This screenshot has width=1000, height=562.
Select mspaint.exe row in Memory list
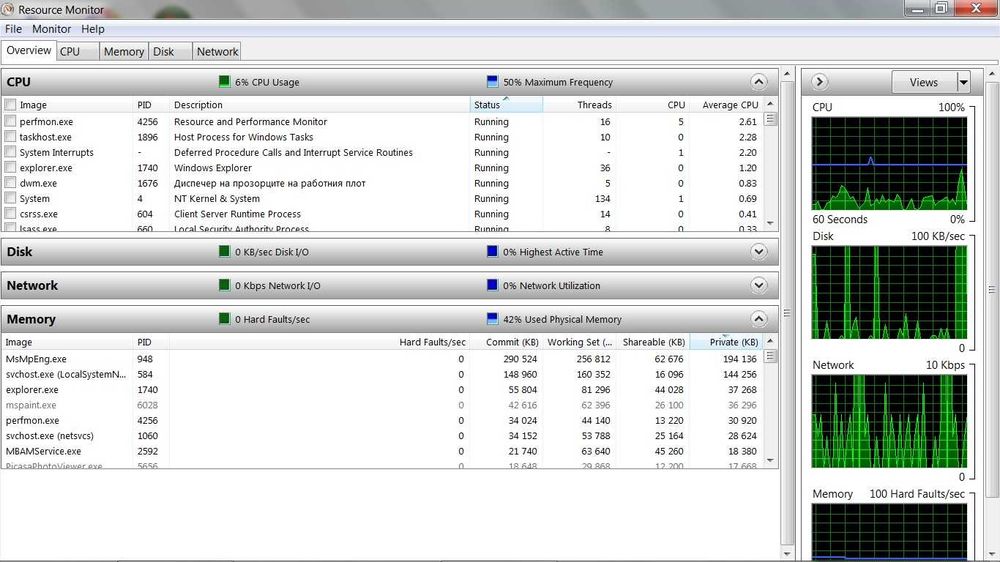[x=382, y=404]
